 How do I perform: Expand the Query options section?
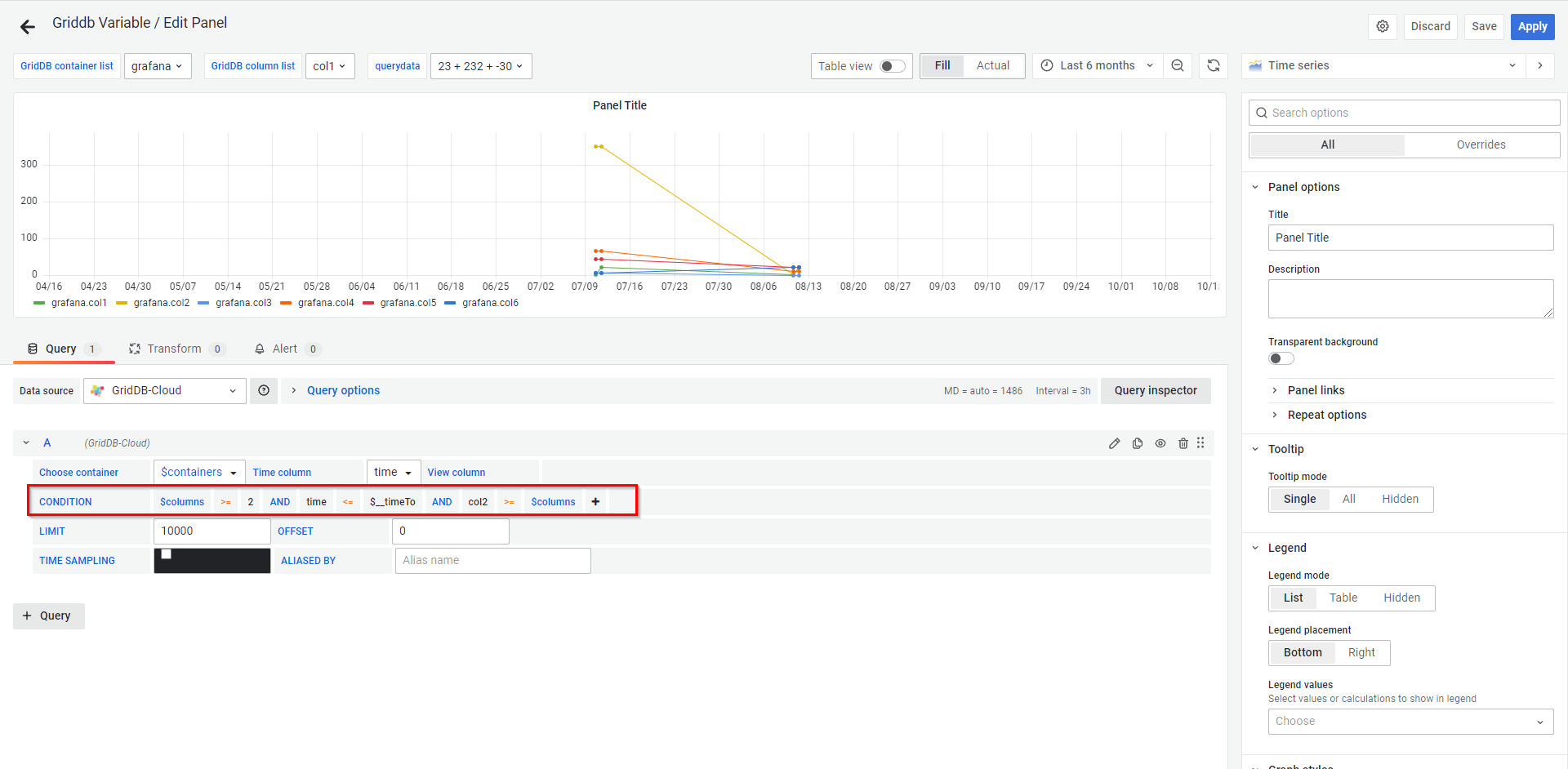(342, 391)
